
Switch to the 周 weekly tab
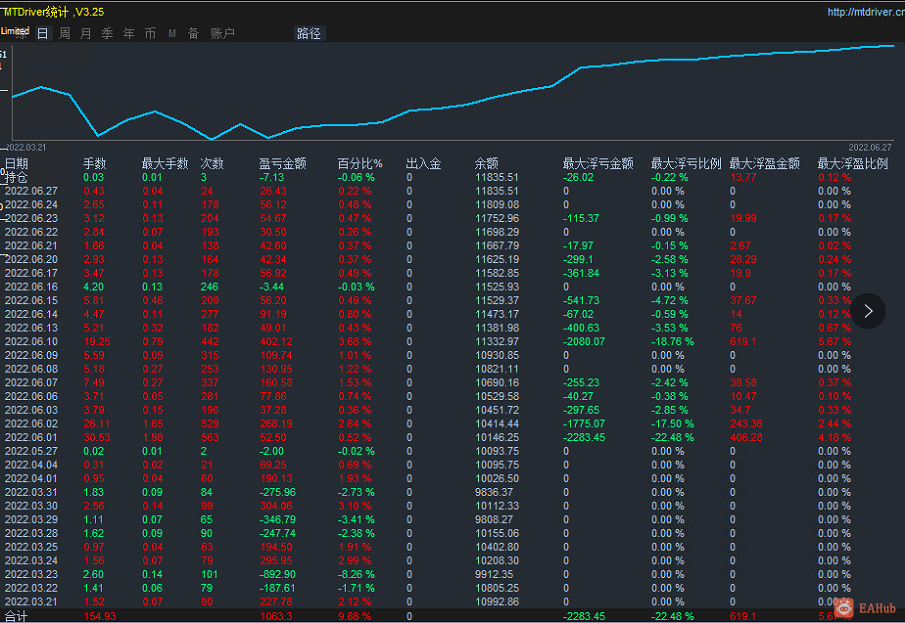pos(65,33)
